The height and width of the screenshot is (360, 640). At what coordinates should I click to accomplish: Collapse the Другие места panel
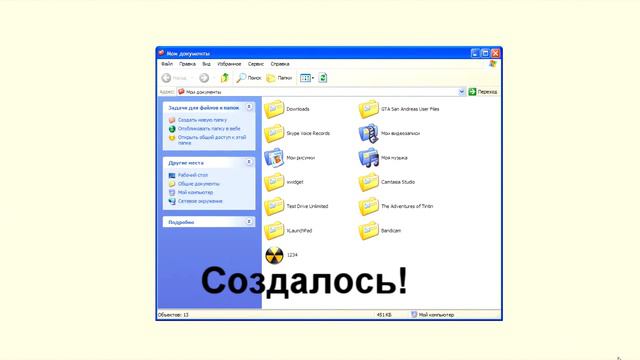249,162
